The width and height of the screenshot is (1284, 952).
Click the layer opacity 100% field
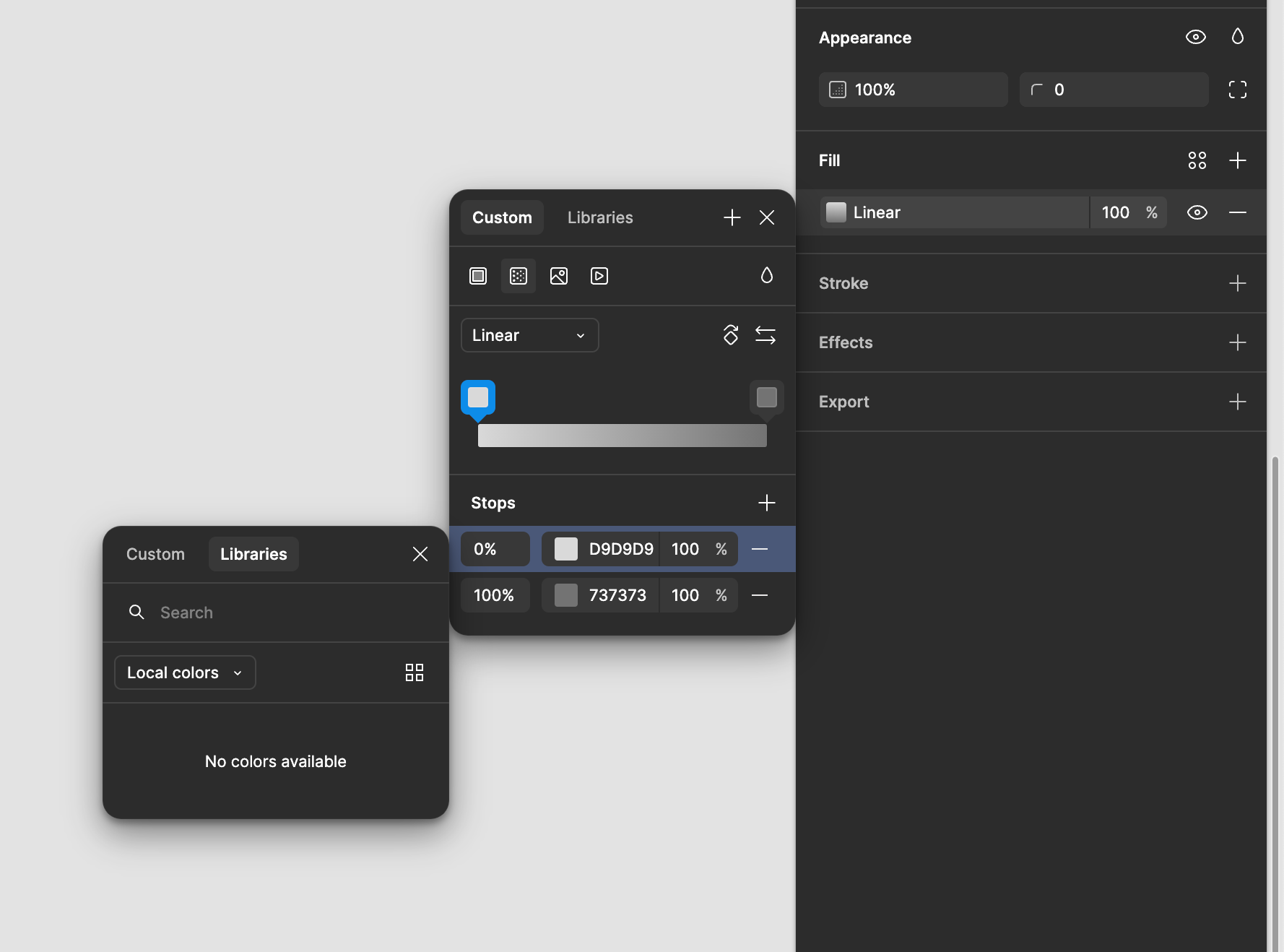tap(913, 90)
